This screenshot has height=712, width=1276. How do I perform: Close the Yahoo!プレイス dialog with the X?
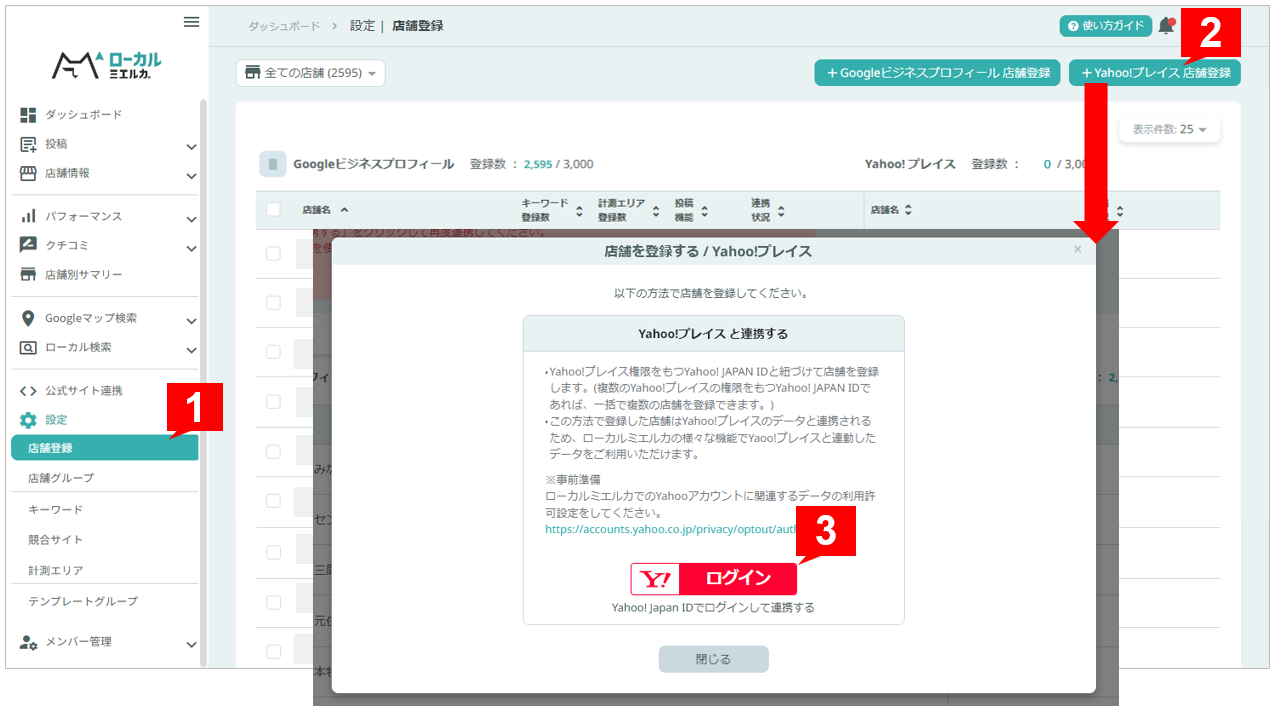click(x=1077, y=249)
